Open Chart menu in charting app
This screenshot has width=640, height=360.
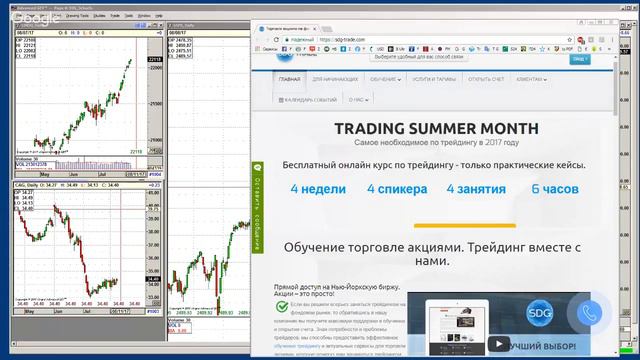pyautogui.click(x=57, y=16)
